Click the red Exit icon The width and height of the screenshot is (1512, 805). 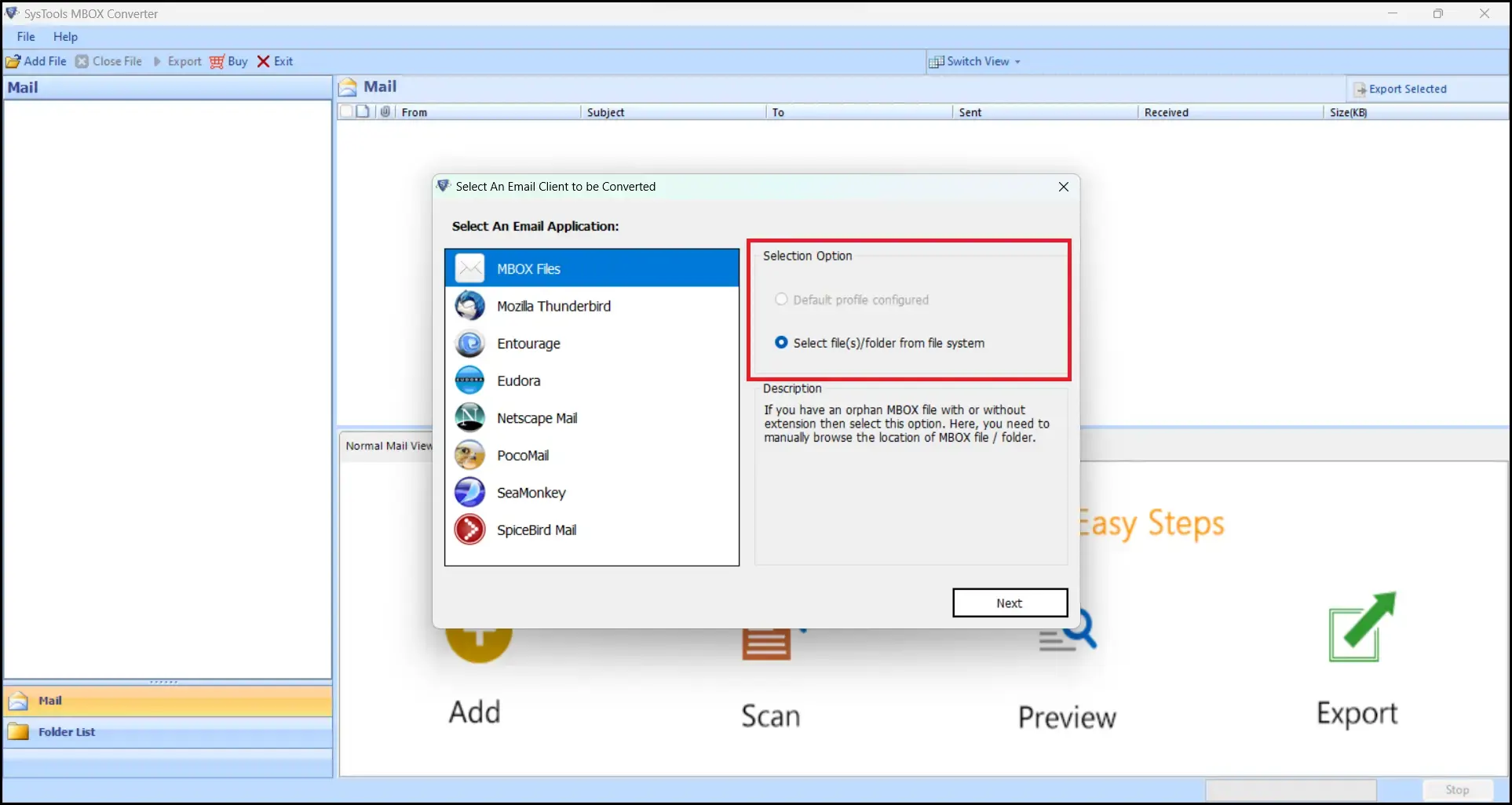263,61
